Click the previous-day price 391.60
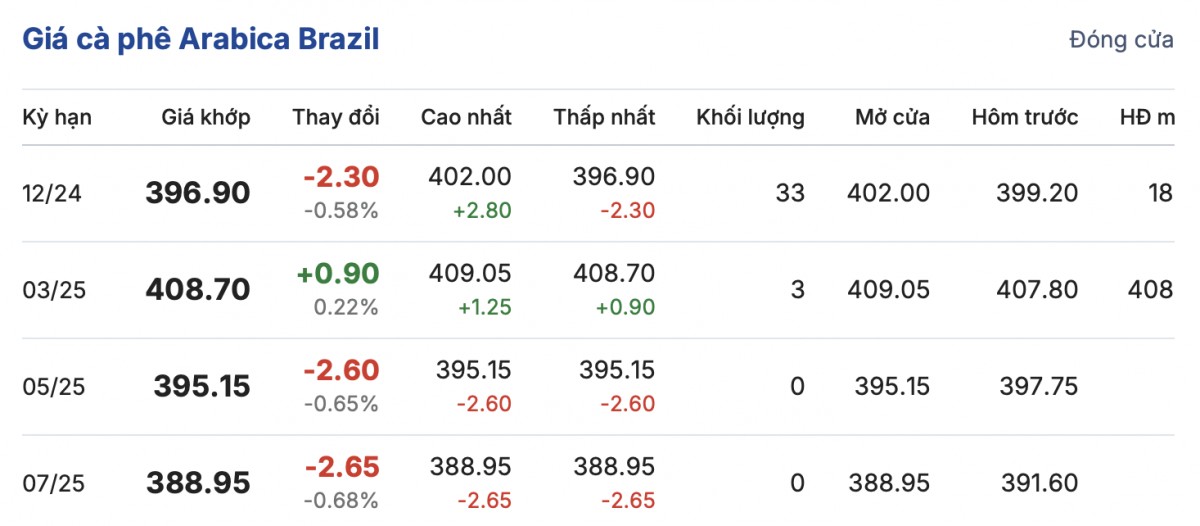 click(1038, 483)
